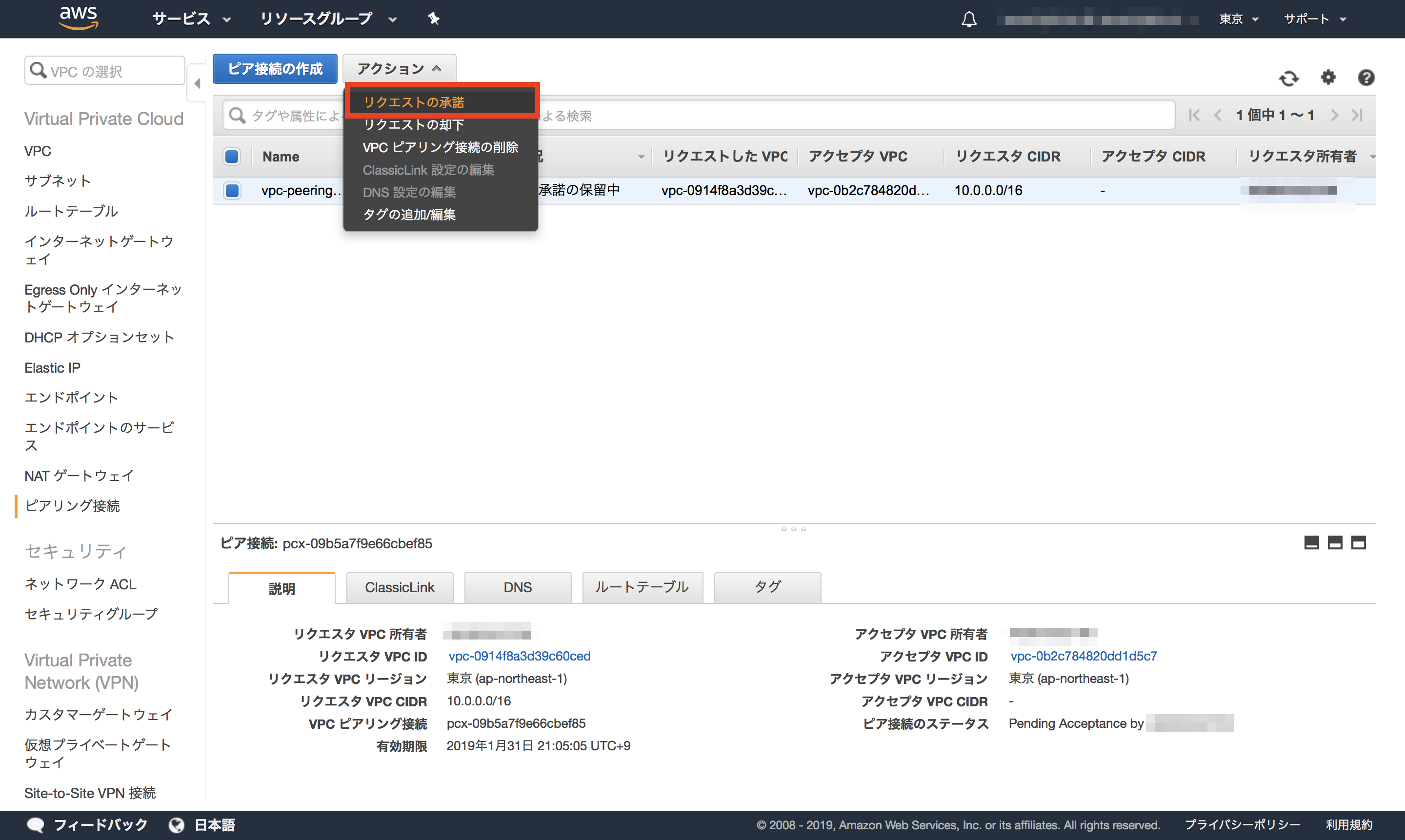Open the vpc-0b2c784820dd1d5c7 link
Viewport: 1405px width, 840px height.
[1084, 656]
